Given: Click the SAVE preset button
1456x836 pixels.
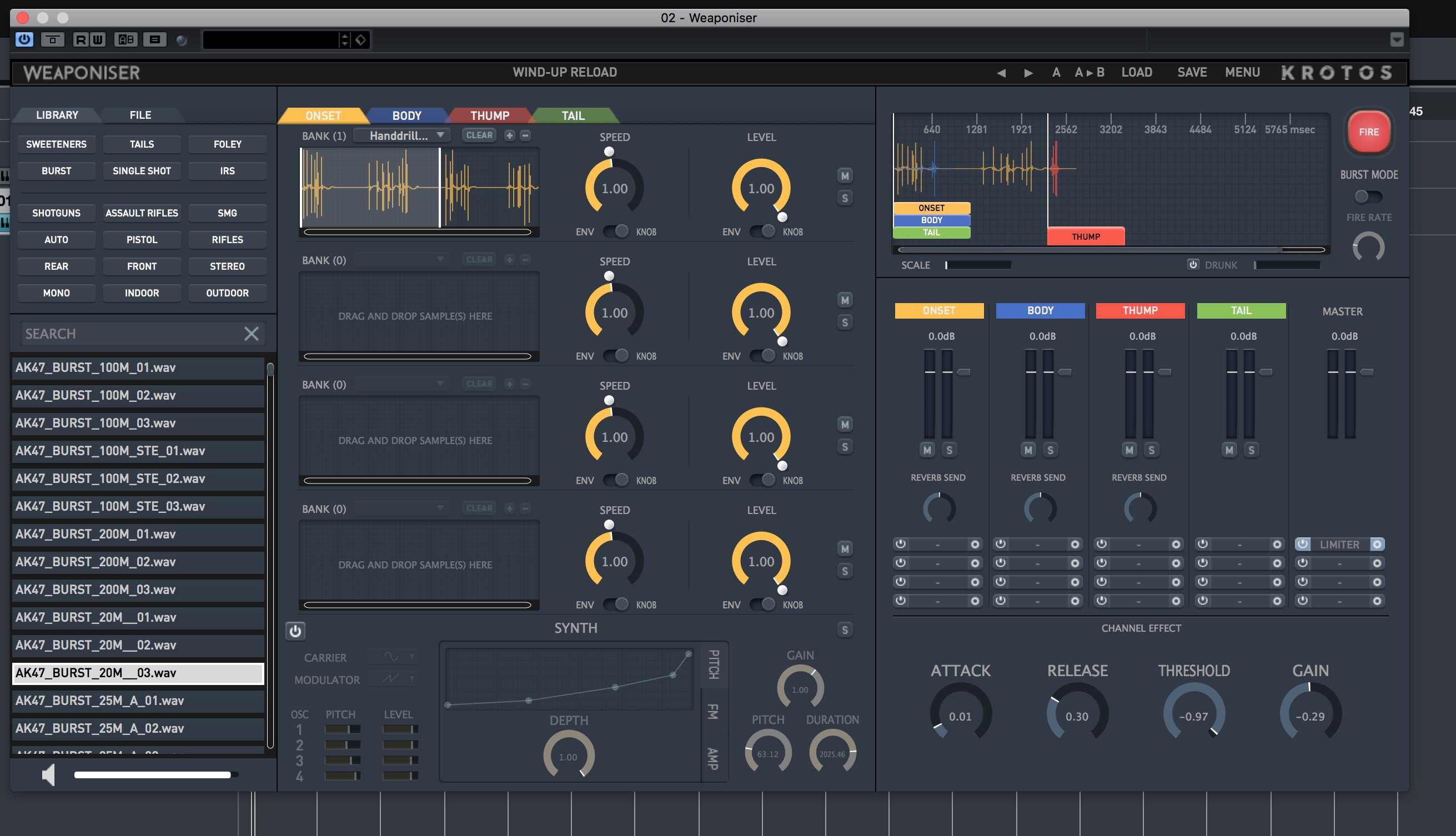Looking at the screenshot, I should (1192, 72).
